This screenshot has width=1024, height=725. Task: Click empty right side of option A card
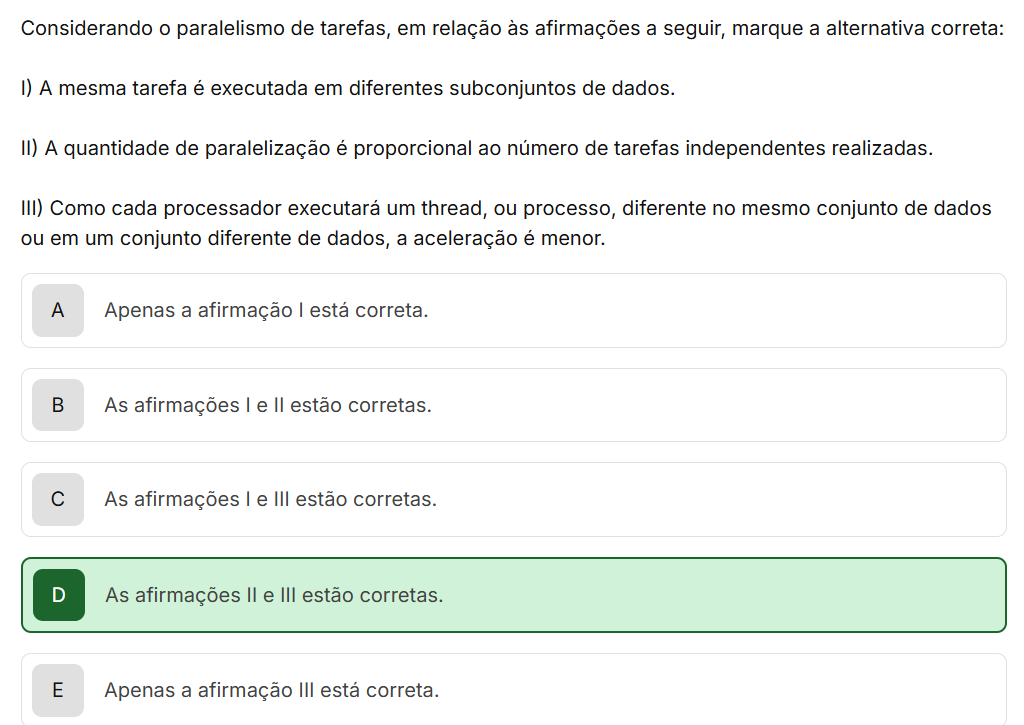pyautogui.click(x=800, y=310)
